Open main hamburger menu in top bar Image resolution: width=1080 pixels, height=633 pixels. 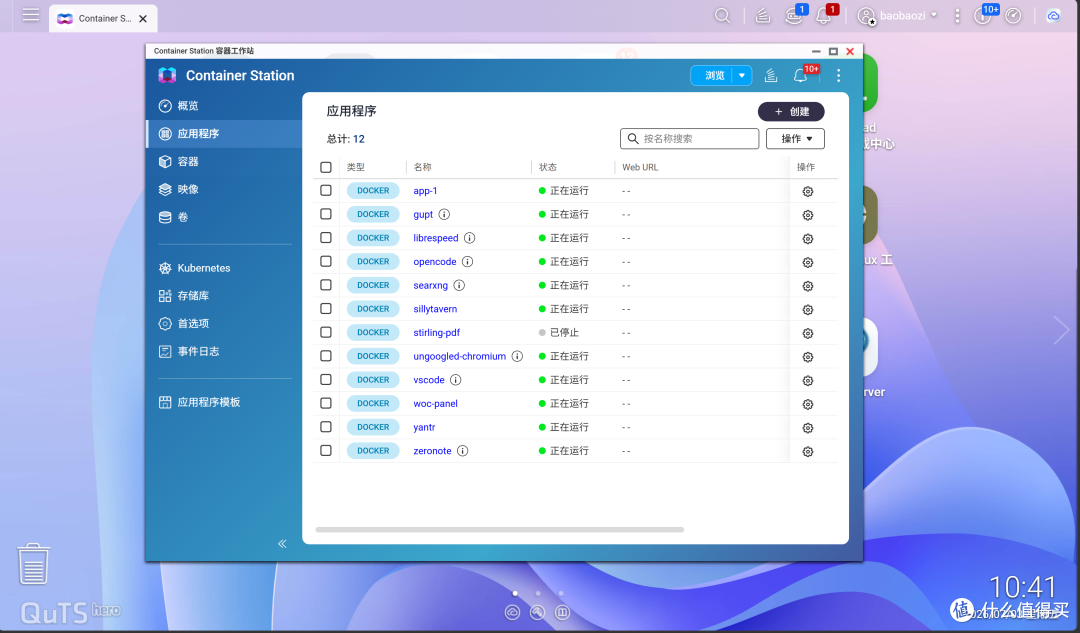pyautogui.click(x=31, y=14)
